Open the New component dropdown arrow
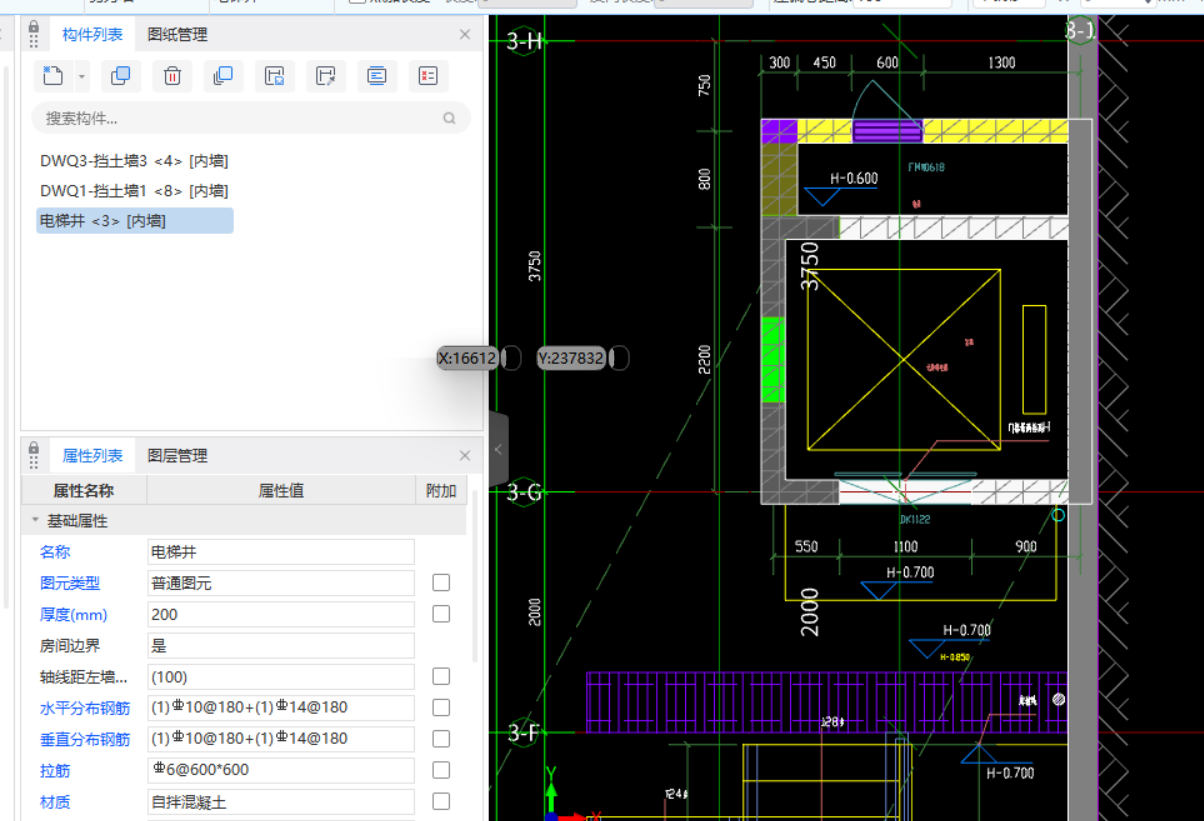The image size is (1204, 821). click(x=82, y=76)
